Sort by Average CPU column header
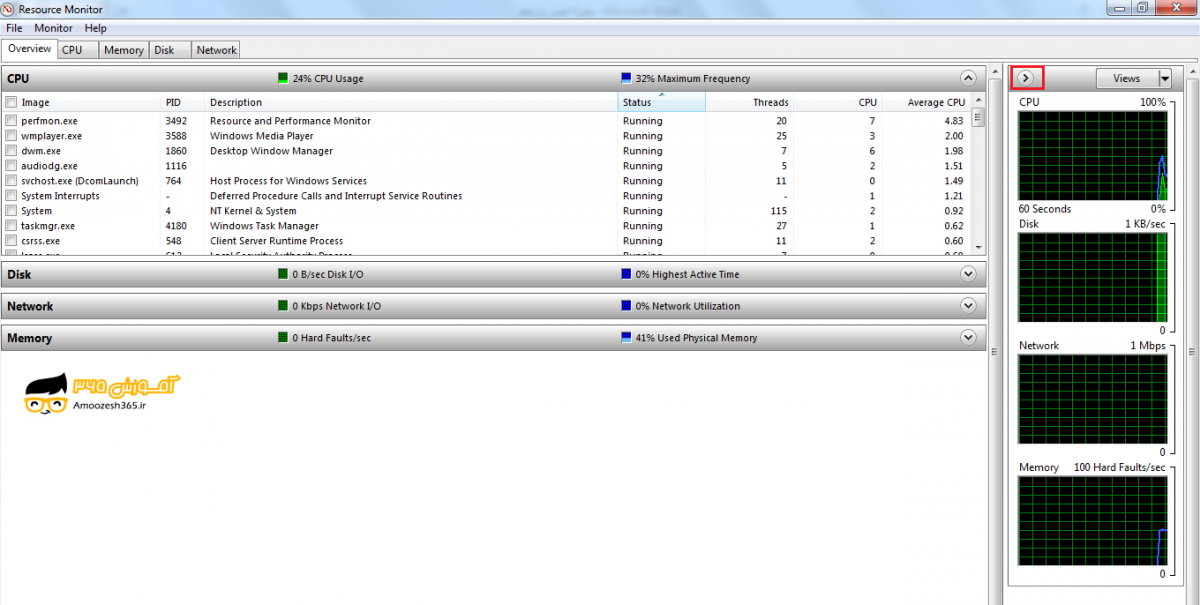The image size is (1200, 605). [936, 102]
